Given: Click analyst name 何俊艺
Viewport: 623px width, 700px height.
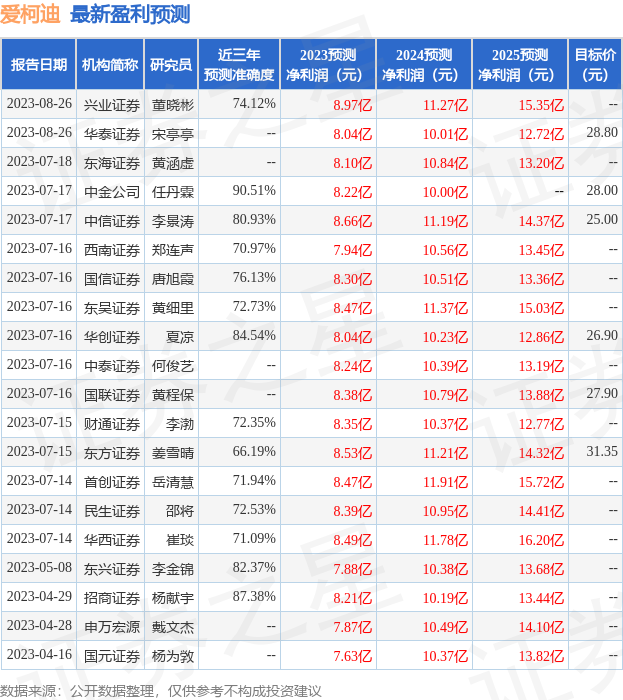Looking at the screenshot, I should point(173,366).
